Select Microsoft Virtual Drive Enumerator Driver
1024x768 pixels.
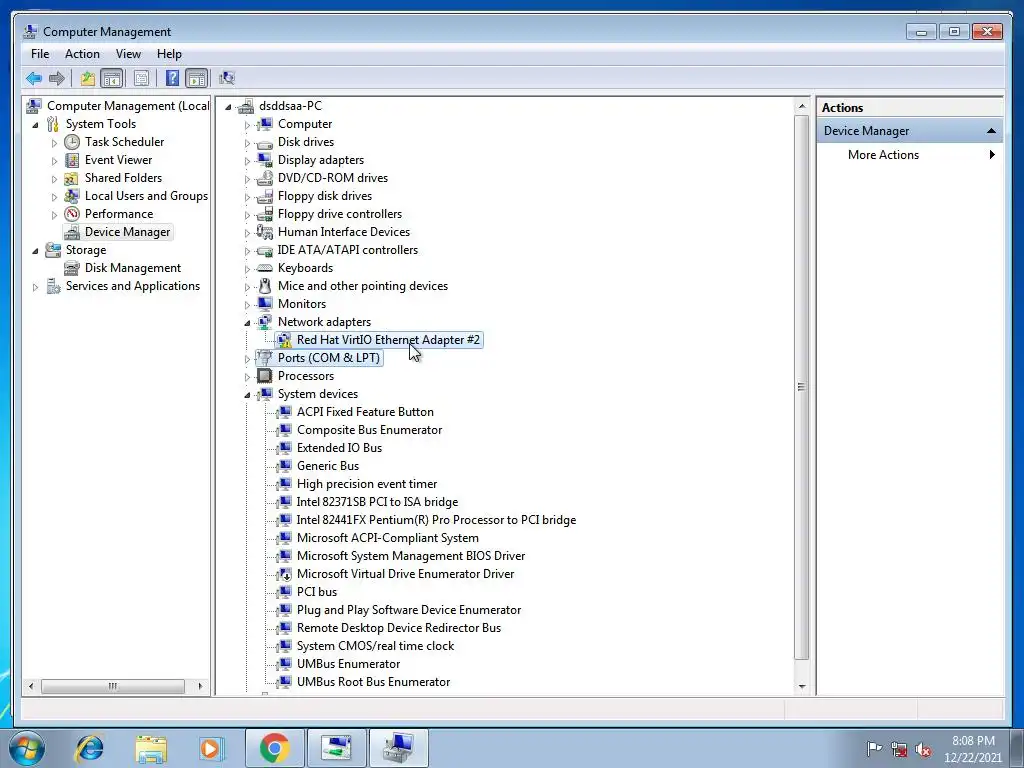pos(406,574)
